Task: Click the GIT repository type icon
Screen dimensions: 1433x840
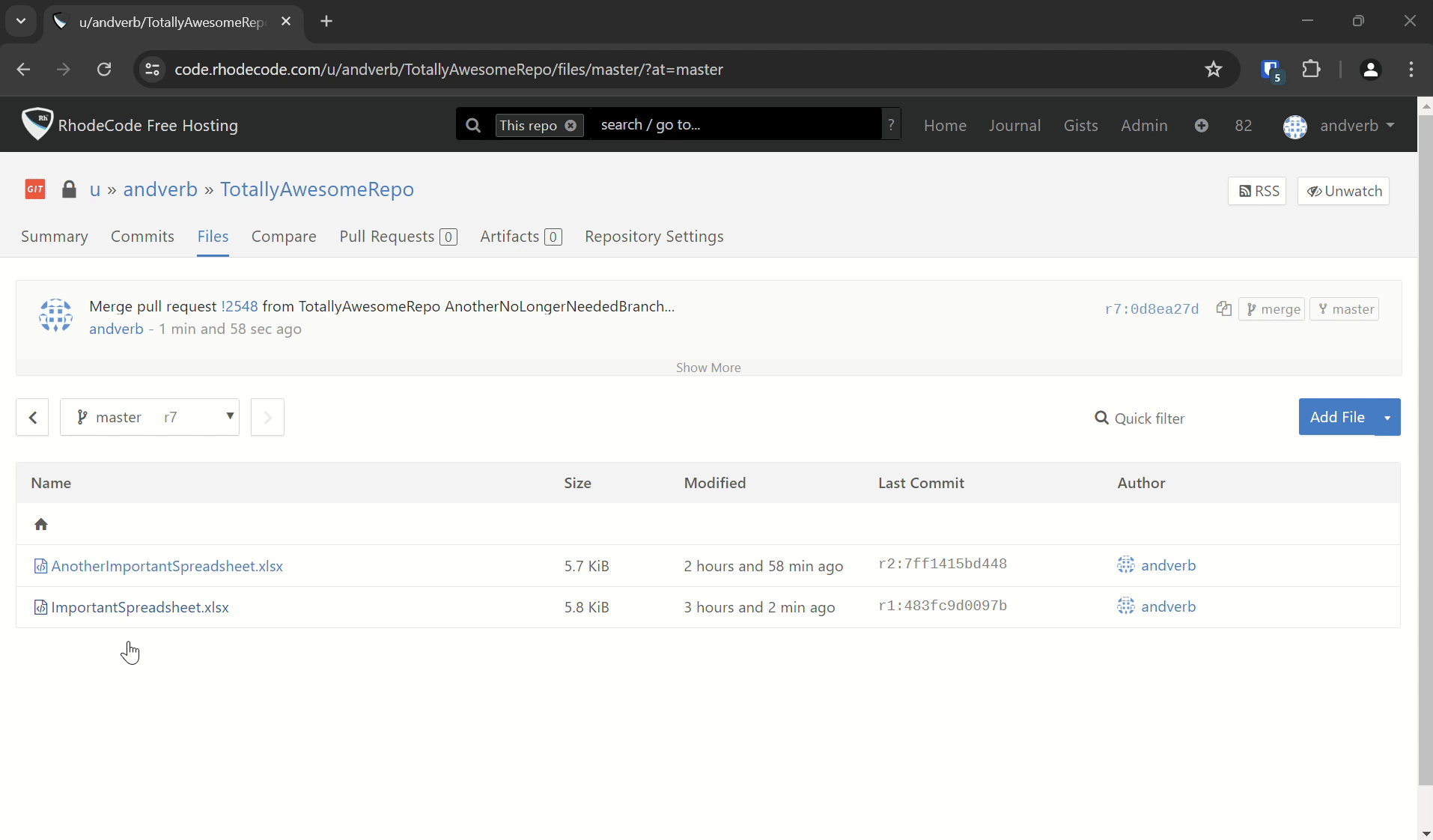Action: pos(35,189)
